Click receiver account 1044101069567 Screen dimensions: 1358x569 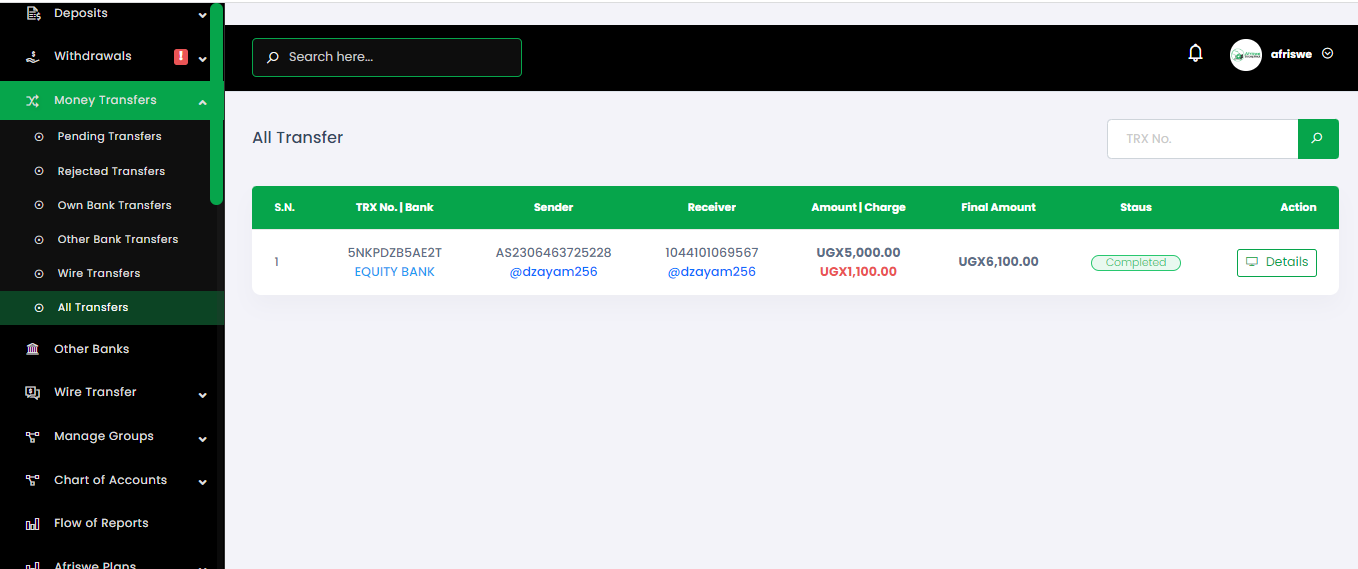pos(712,253)
